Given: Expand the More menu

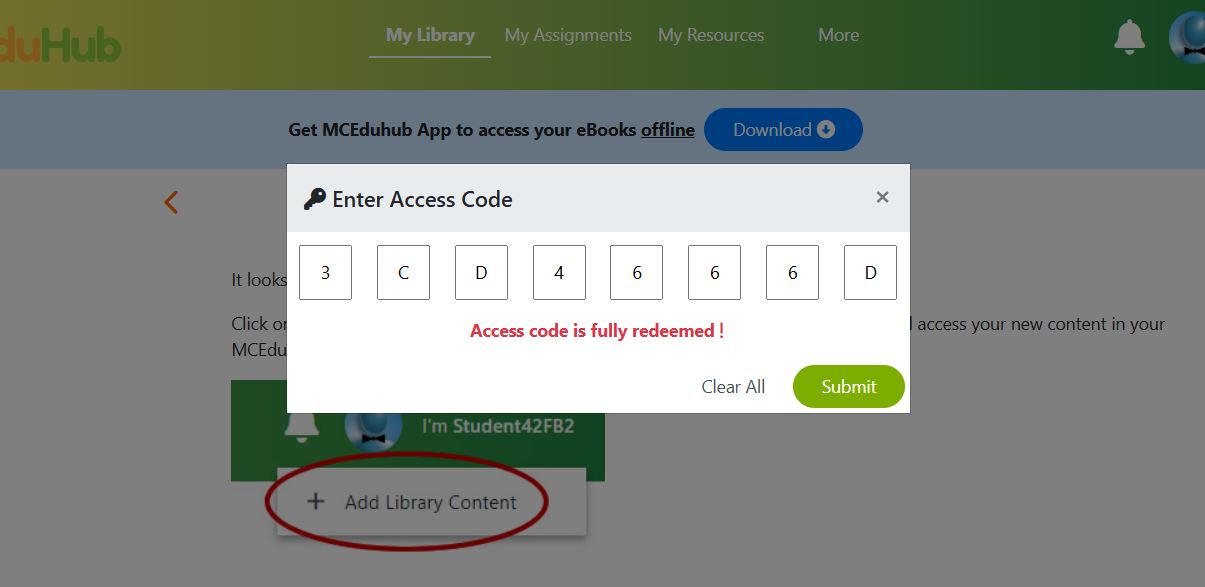Looking at the screenshot, I should [x=838, y=35].
